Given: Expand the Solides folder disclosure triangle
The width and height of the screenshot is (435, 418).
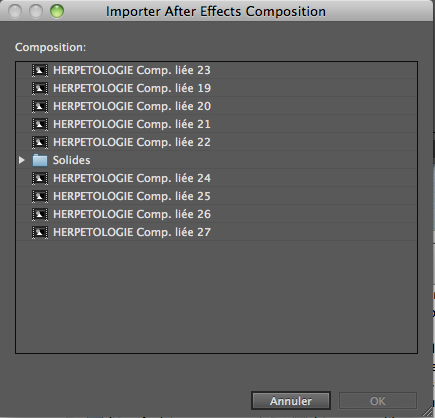Looking at the screenshot, I should click(22, 160).
